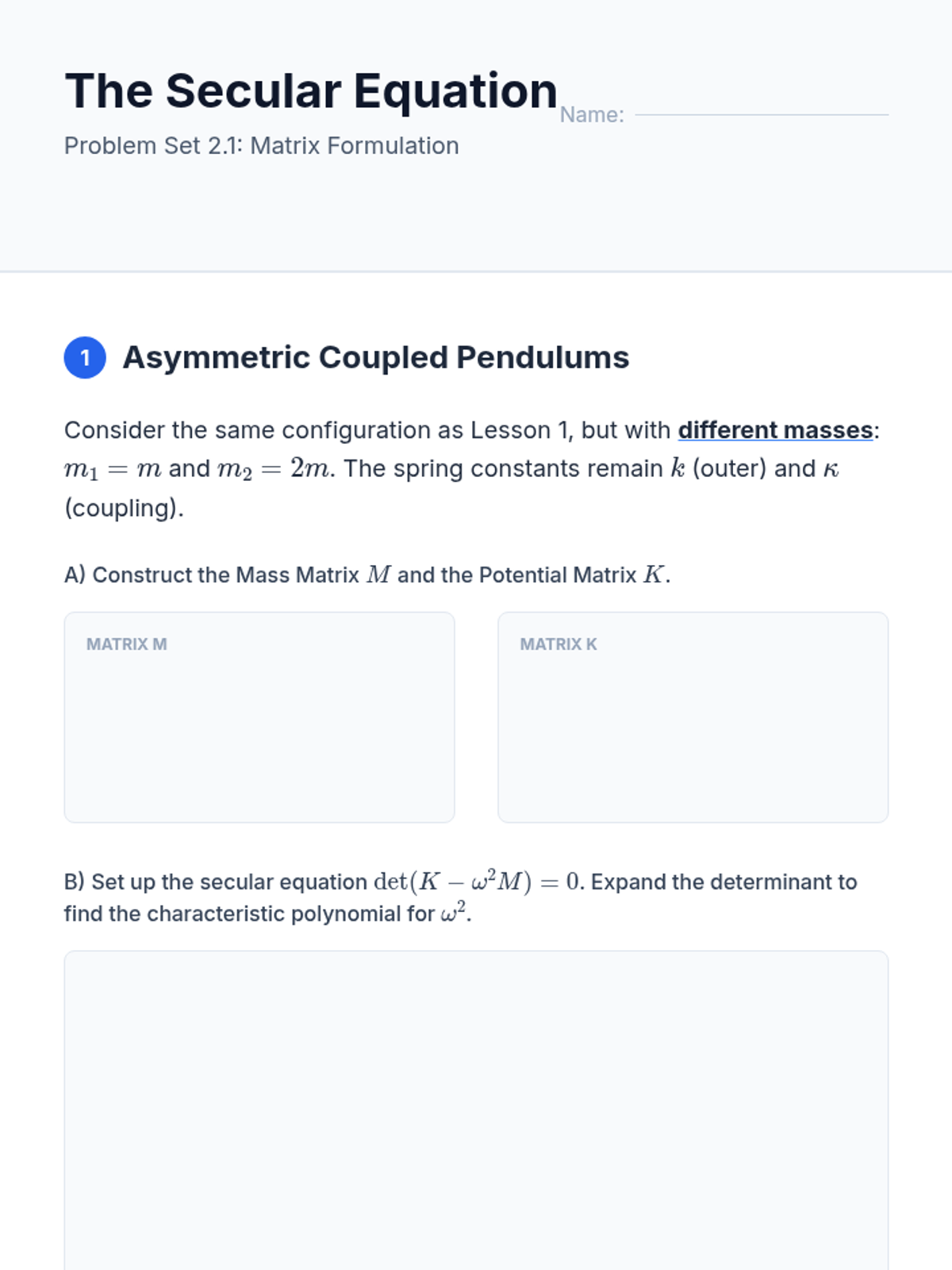Click inside the Matrix M answer box
The height and width of the screenshot is (1270, 952).
[x=259, y=730]
